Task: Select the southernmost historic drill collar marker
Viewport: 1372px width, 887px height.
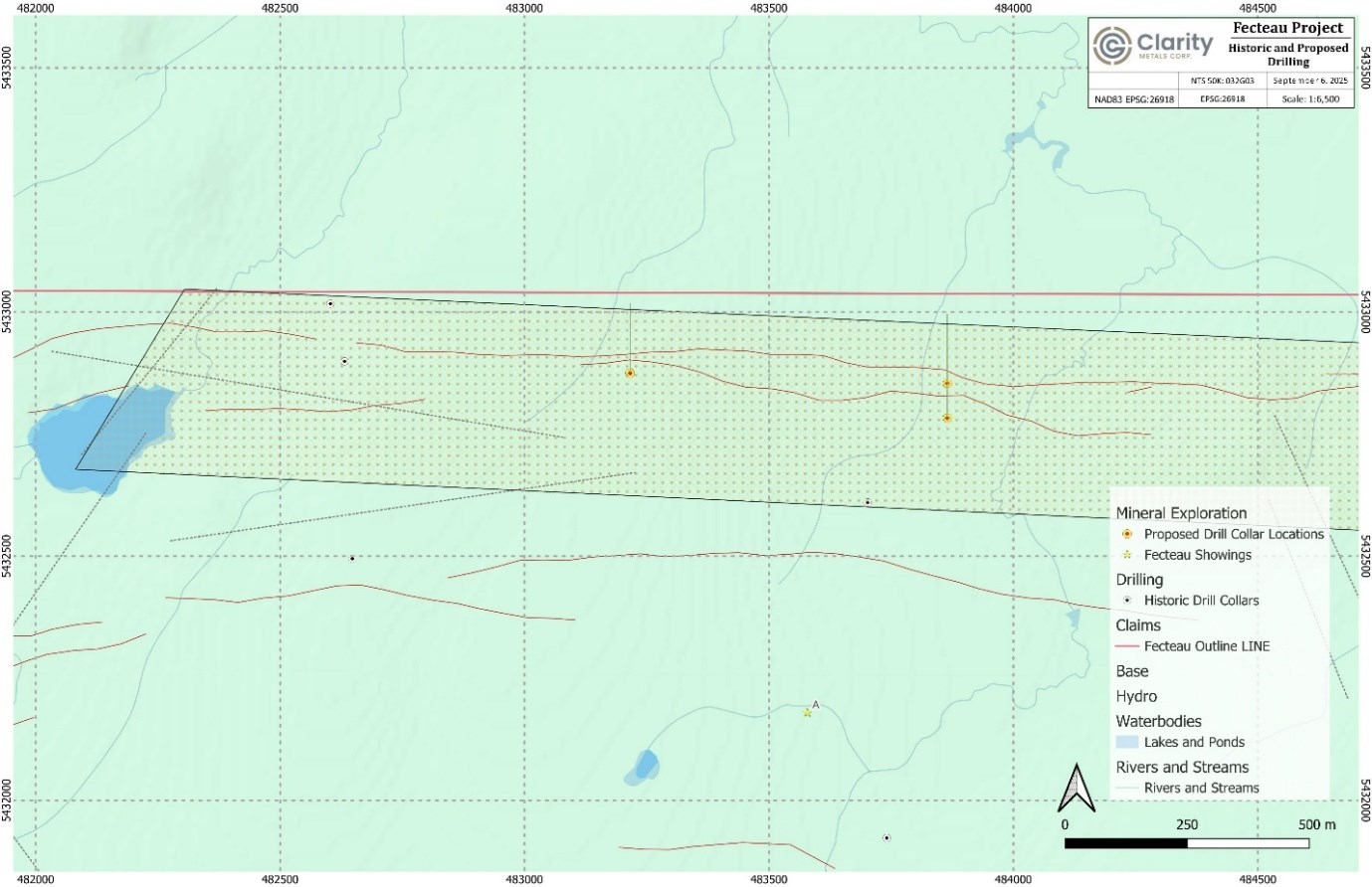Action: tap(886, 837)
